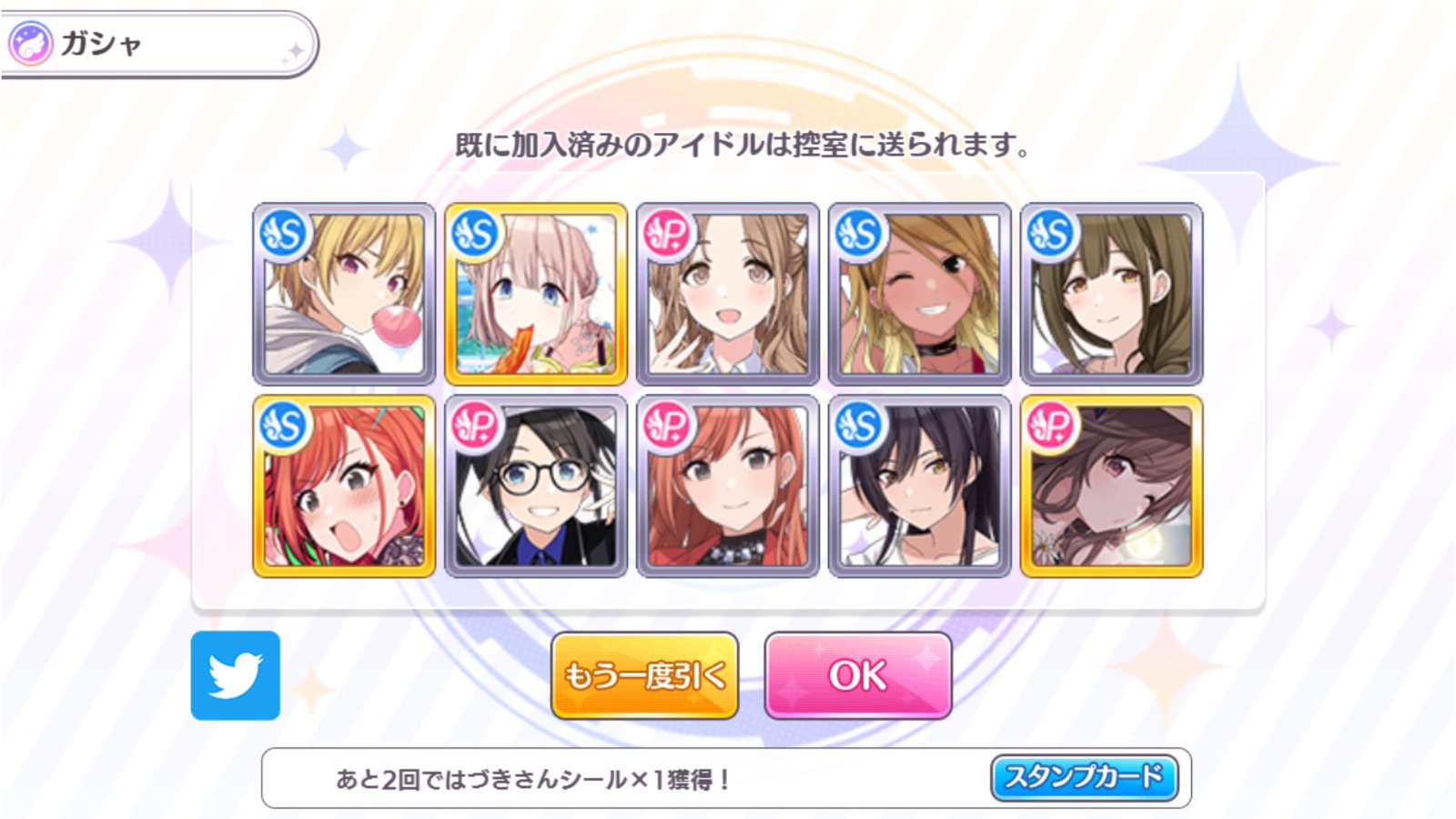This screenshot has height=819, width=1456.
Task: Select the blonde bubblegum idol card
Action: [344, 294]
